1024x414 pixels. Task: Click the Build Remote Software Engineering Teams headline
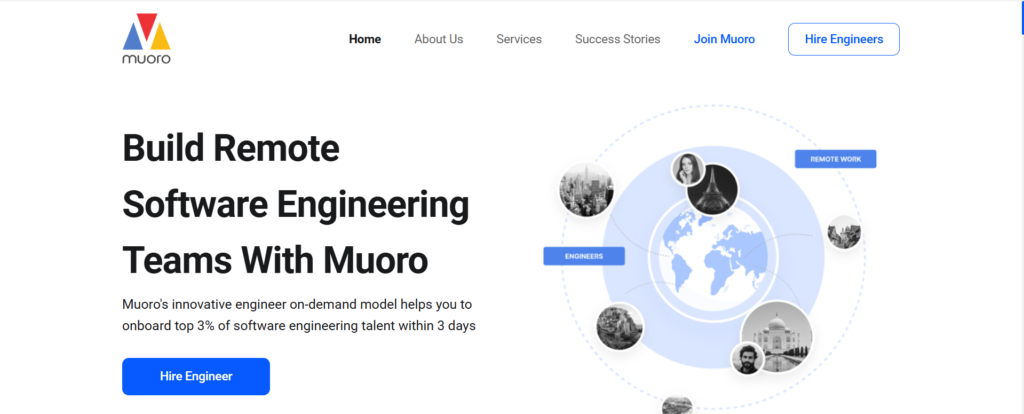click(x=295, y=205)
